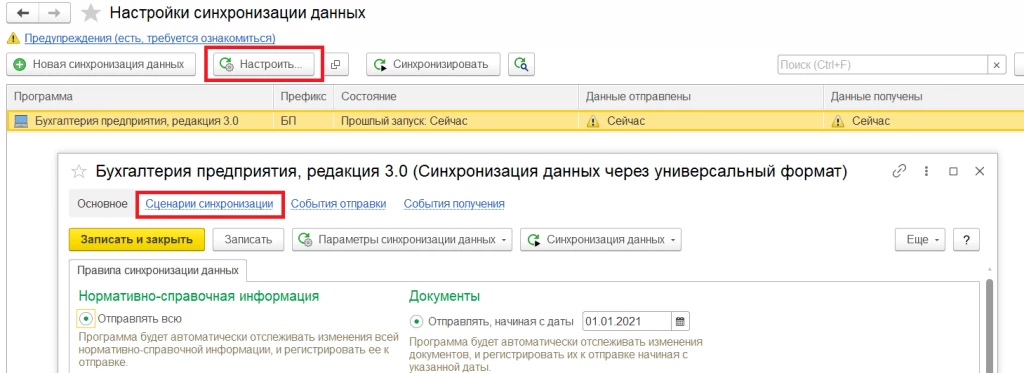Close the Бухгалтерия предприятия dialog

tap(979, 171)
